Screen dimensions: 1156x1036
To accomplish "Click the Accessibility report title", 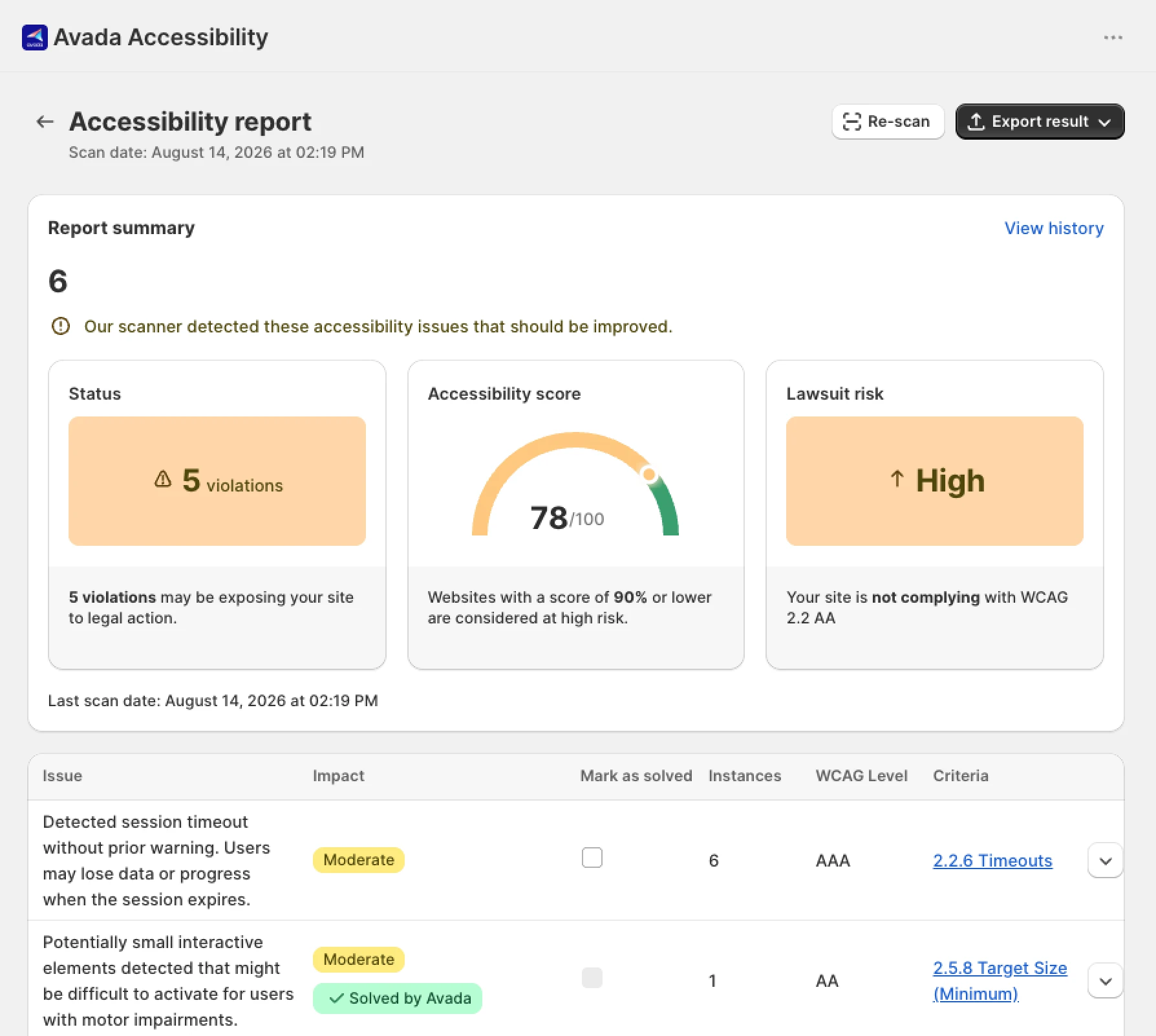I will click(x=190, y=122).
